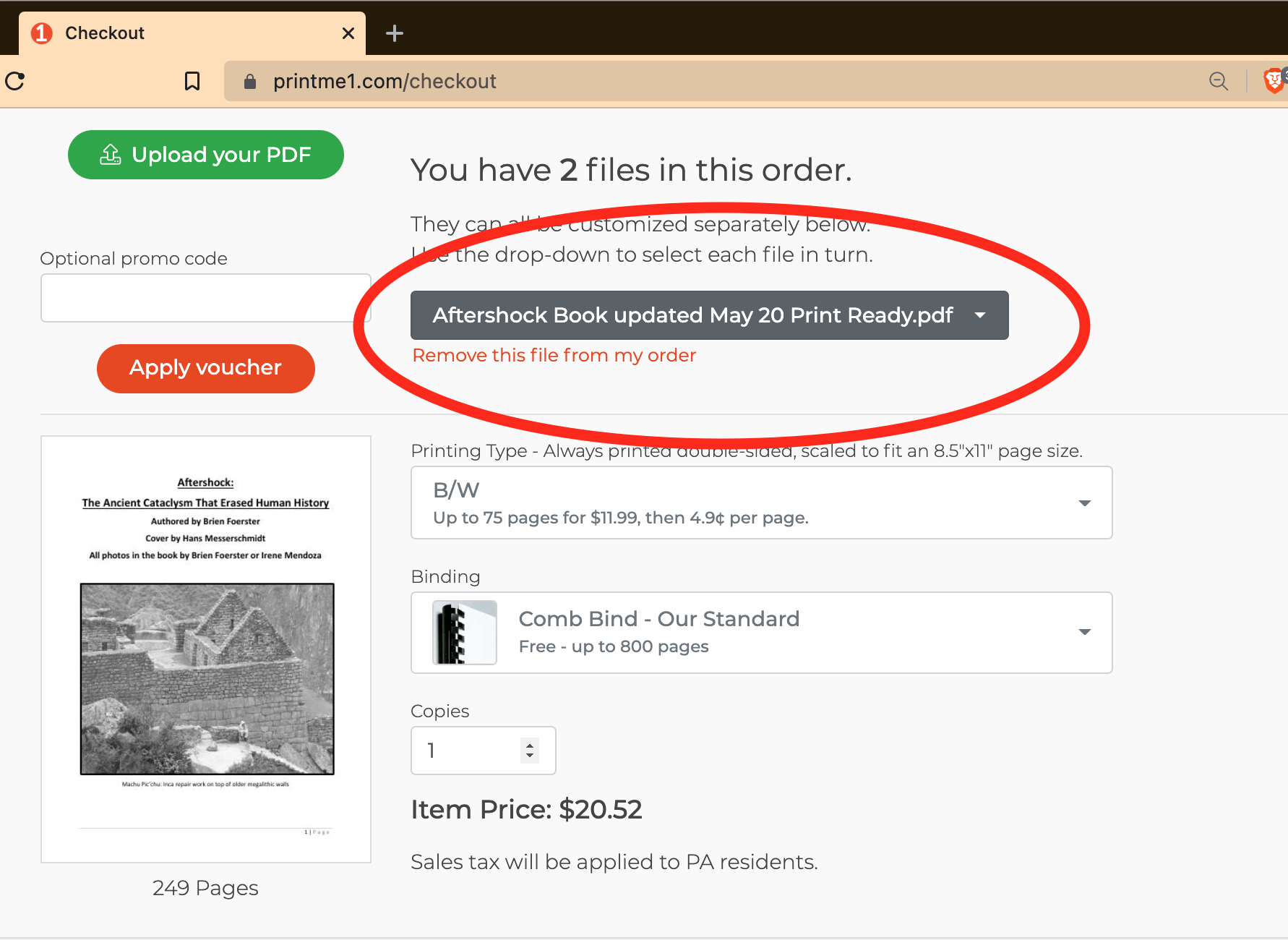The height and width of the screenshot is (940, 1288).
Task: Click Remove this file from my order
Action: 554,355
